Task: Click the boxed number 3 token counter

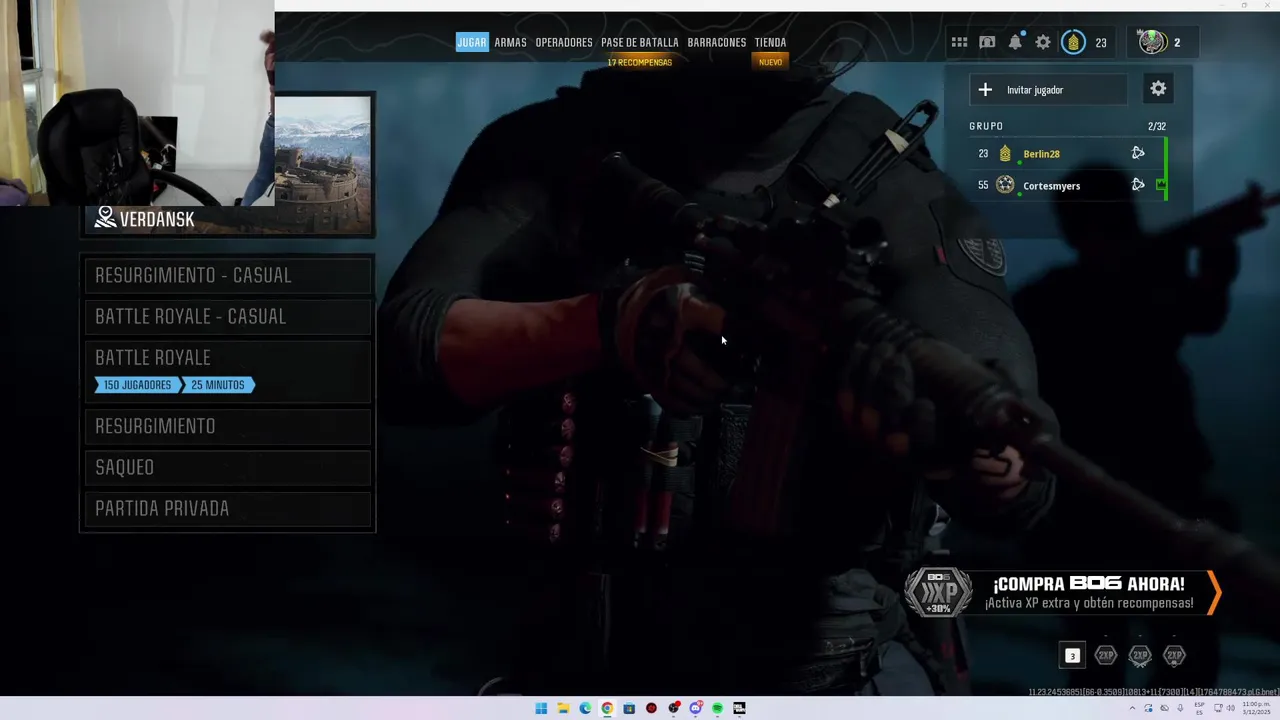Action: click(x=1072, y=656)
